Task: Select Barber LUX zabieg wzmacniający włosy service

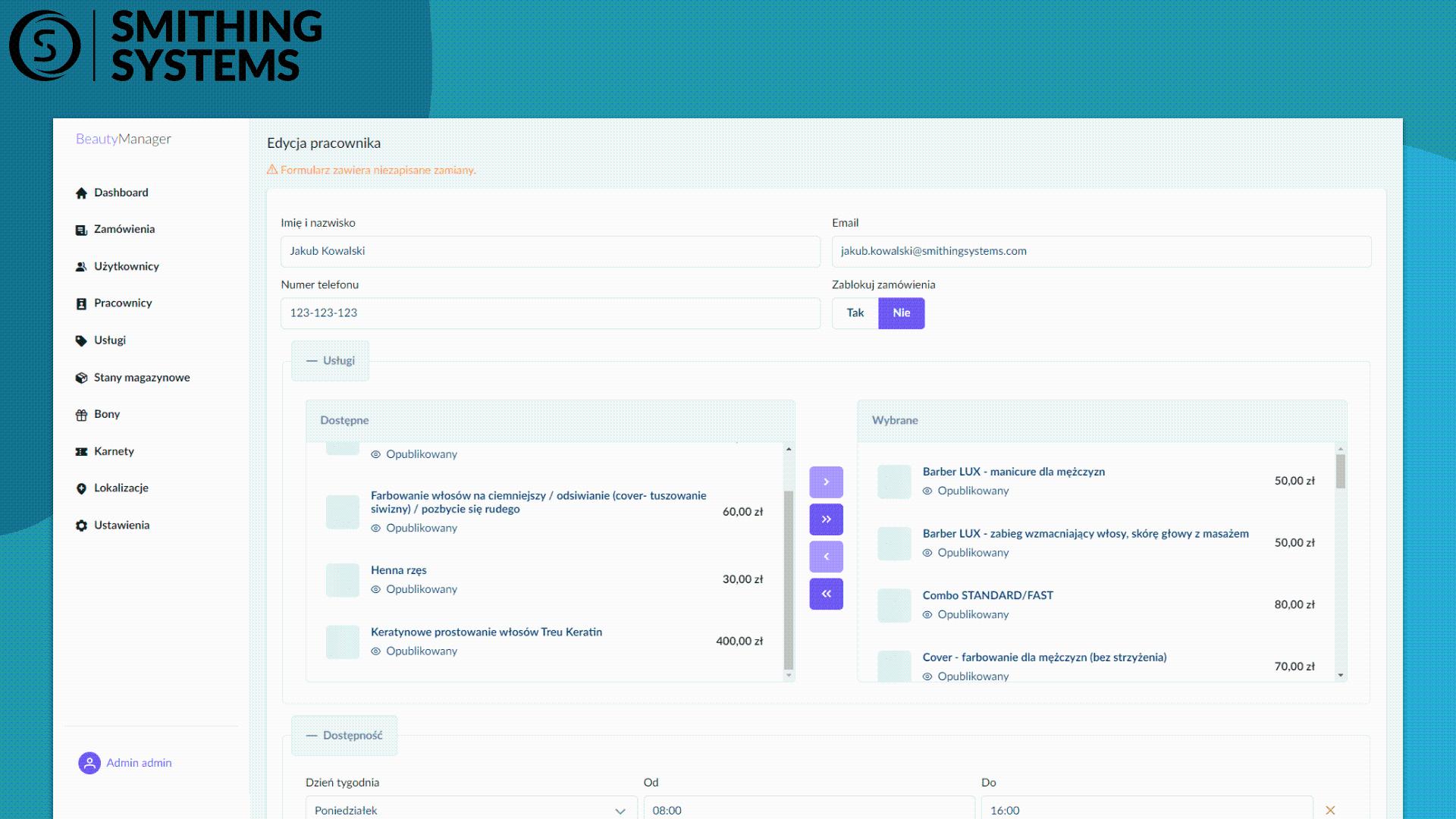Action: [1096, 543]
